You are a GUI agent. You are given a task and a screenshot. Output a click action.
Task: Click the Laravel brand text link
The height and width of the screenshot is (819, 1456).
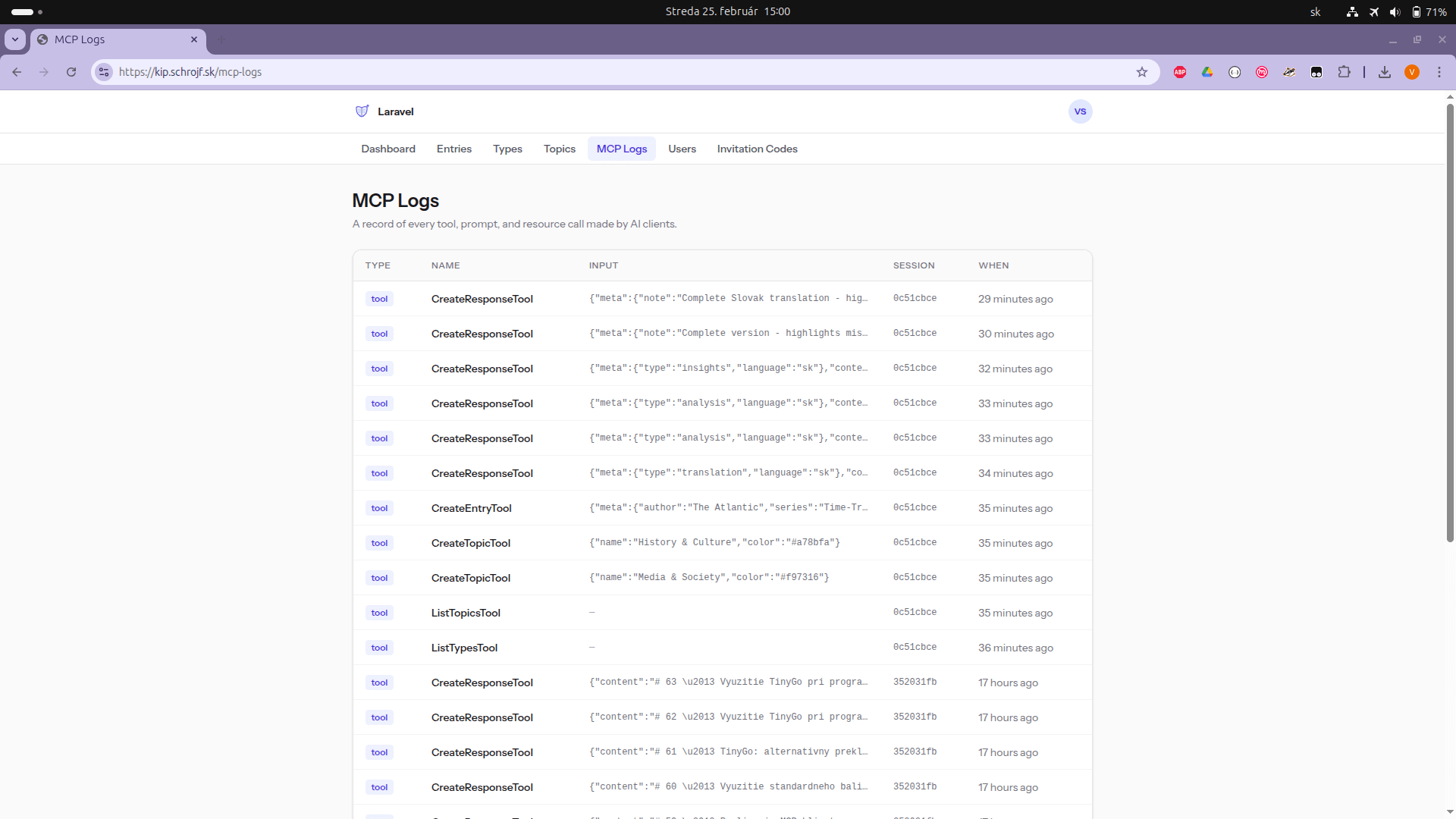396,111
